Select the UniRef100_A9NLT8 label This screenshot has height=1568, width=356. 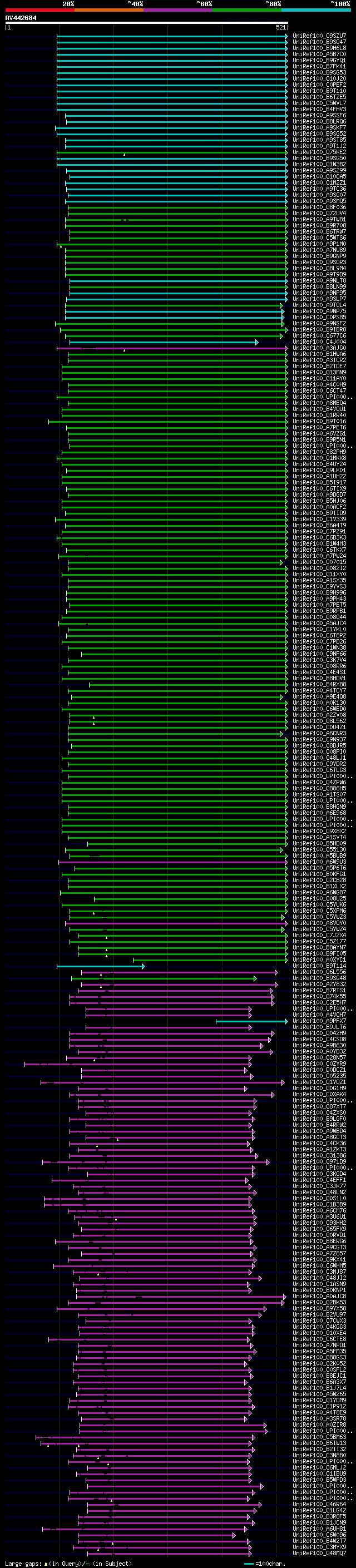tap(319, 280)
